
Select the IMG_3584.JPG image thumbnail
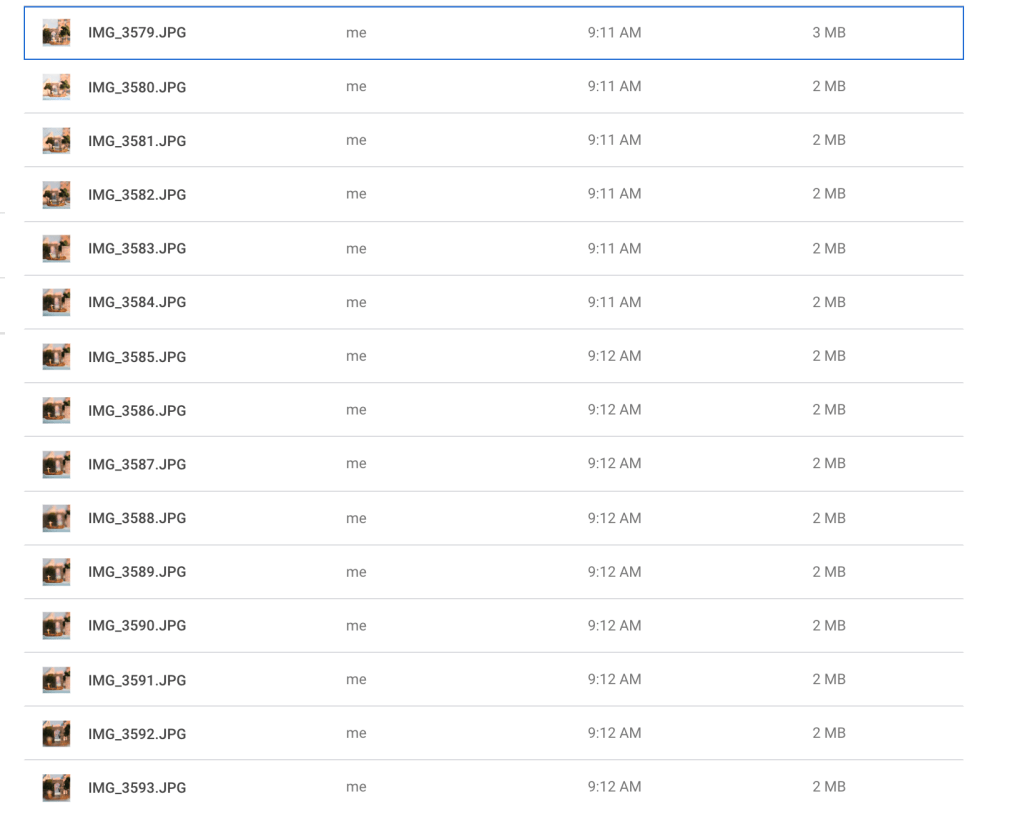point(56,302)
